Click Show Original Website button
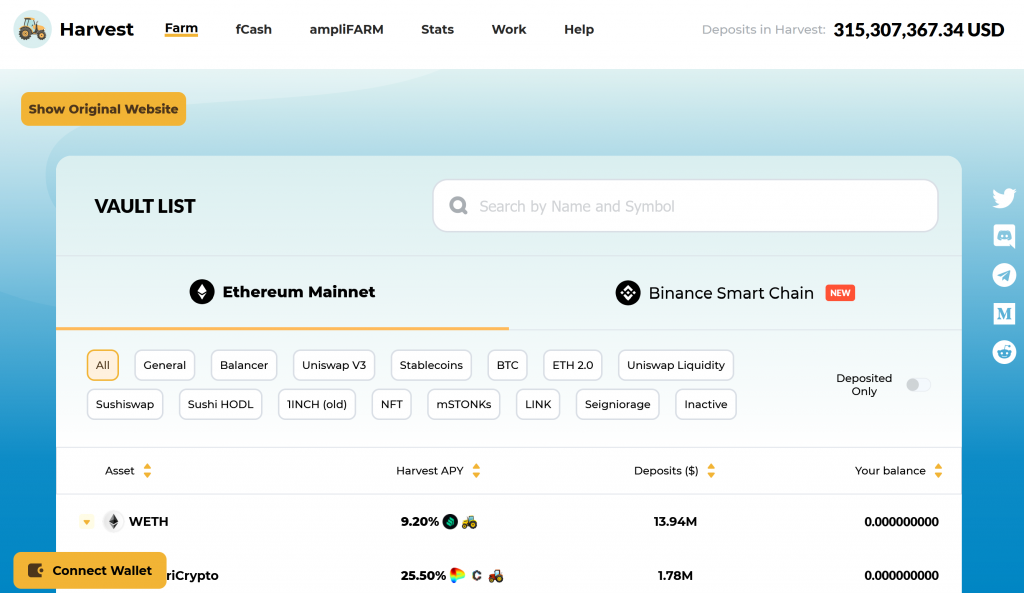This screenshot has height=593, width=1024. pos(103,109)
